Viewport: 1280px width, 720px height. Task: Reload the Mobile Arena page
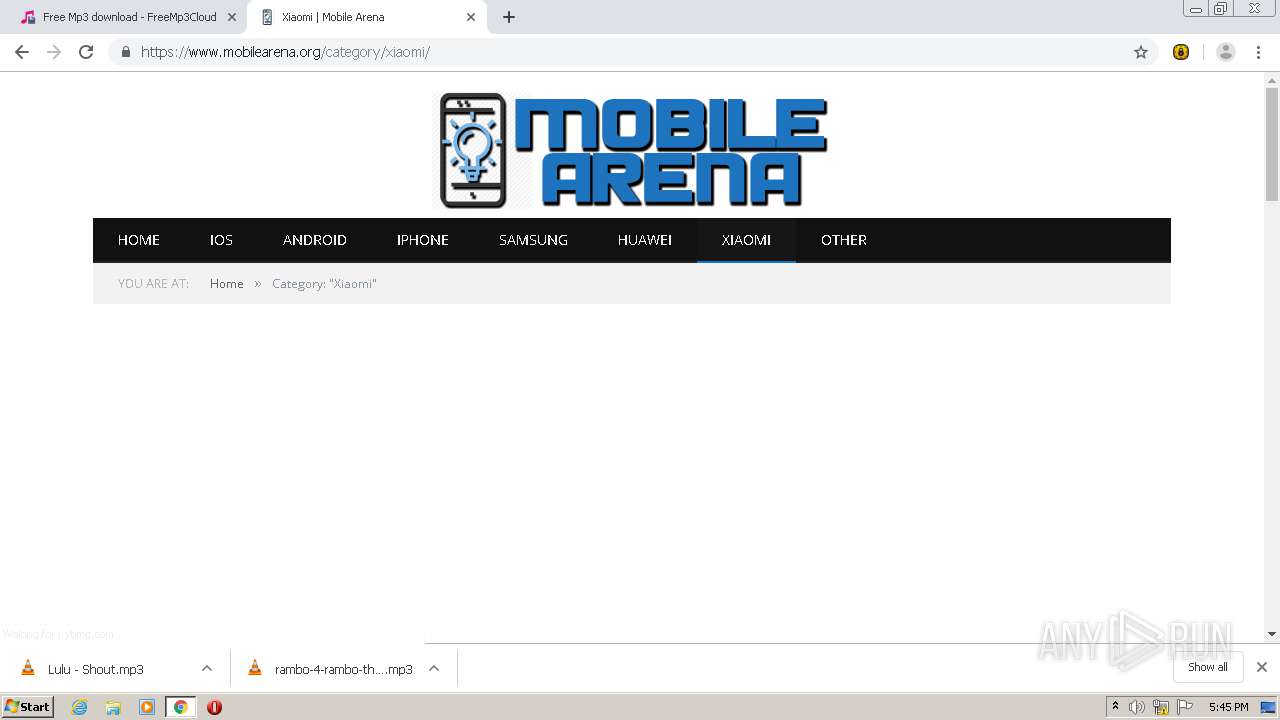click(86, 52)
